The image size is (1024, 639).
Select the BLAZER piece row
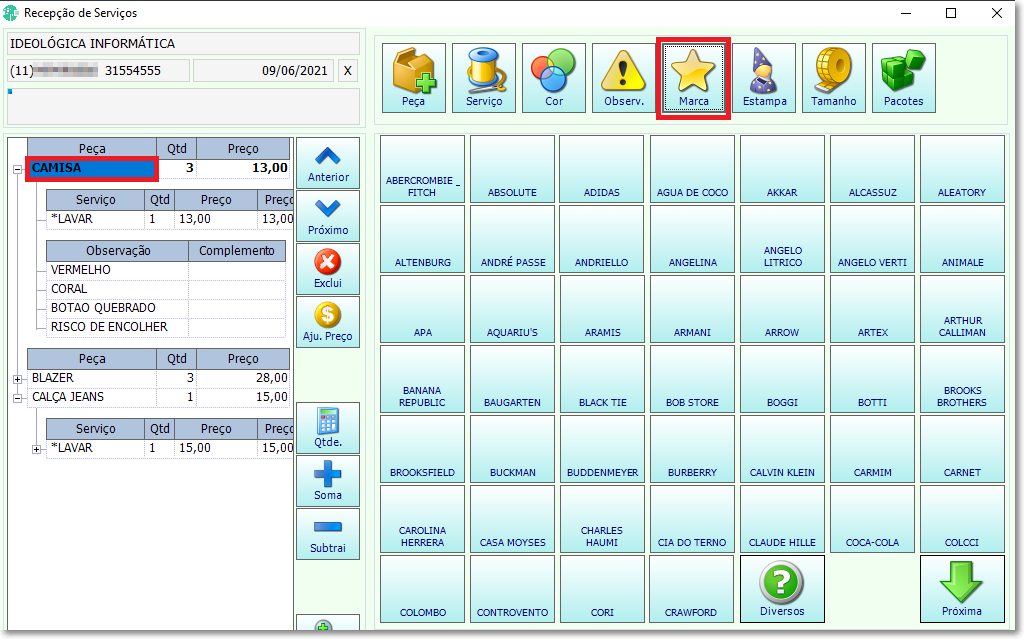click(x=158, y=378)
